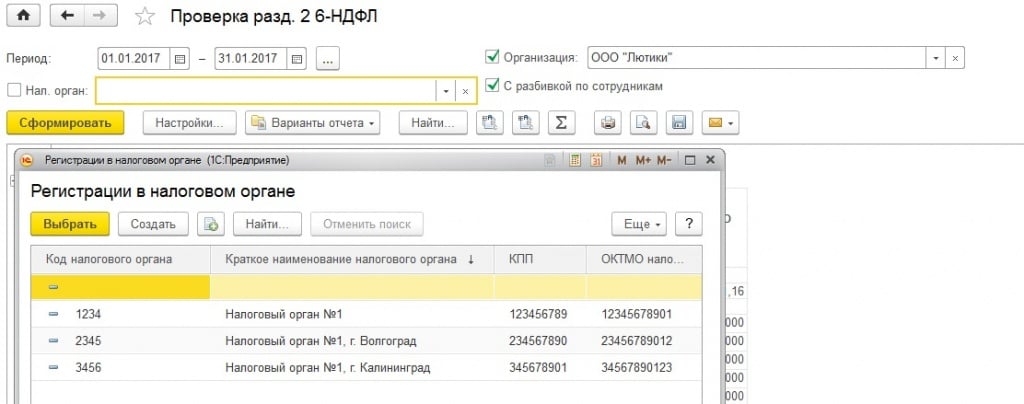
Task: Sort by Код налогового органа column header
Action: 109,259
